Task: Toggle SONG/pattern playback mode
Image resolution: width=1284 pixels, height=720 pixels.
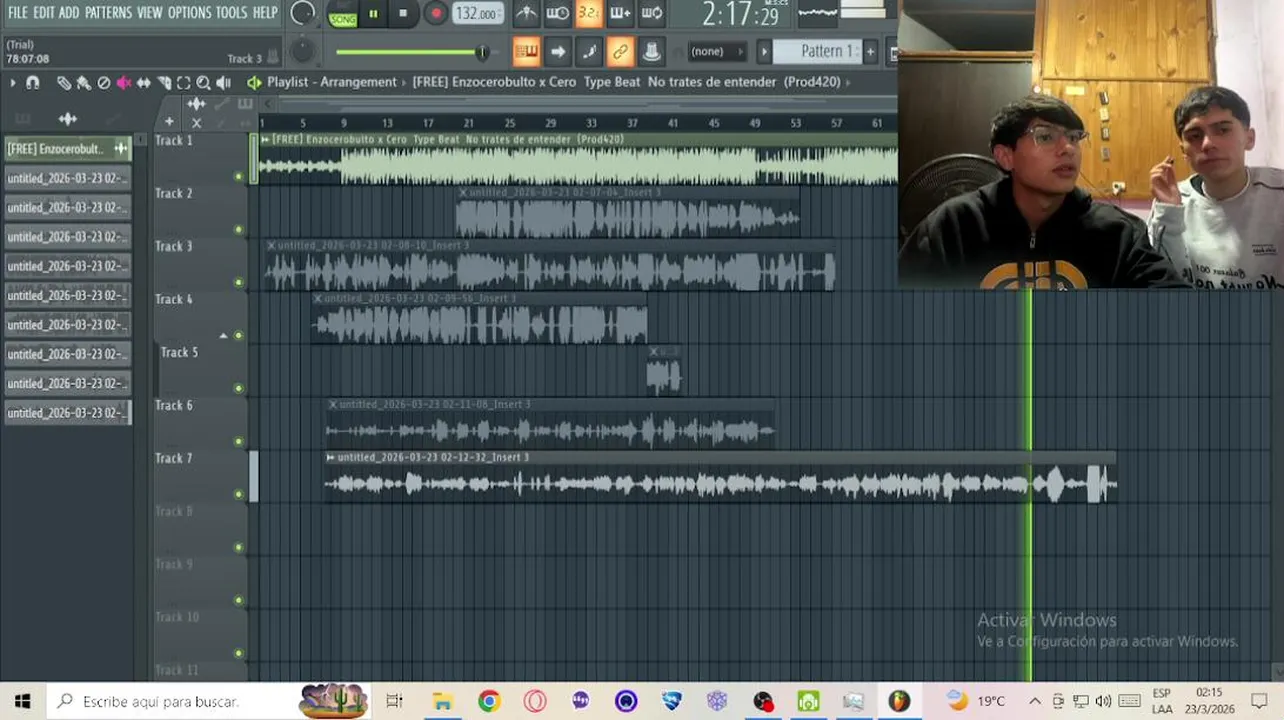Action: (x=343, y=15)
